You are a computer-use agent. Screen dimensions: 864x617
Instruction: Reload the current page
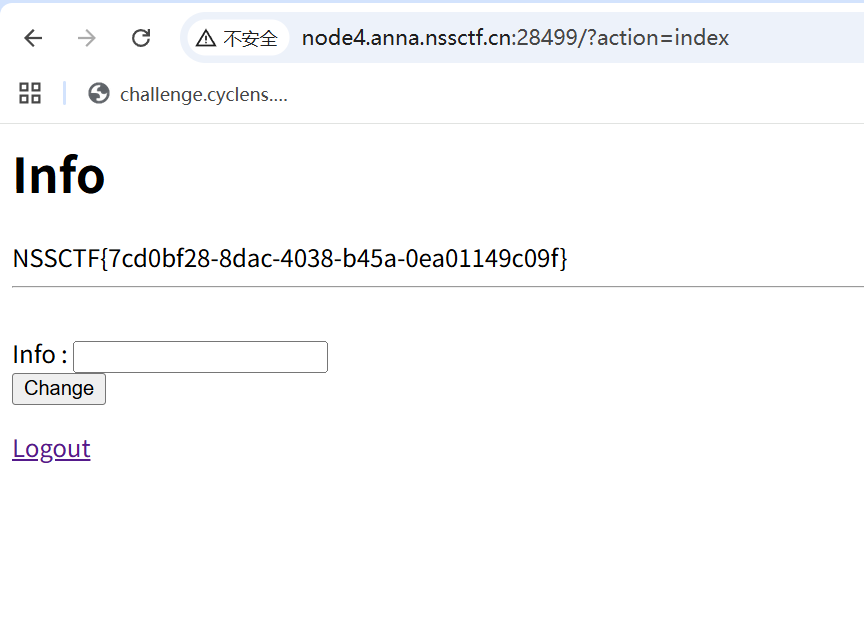tap(141, 38)
